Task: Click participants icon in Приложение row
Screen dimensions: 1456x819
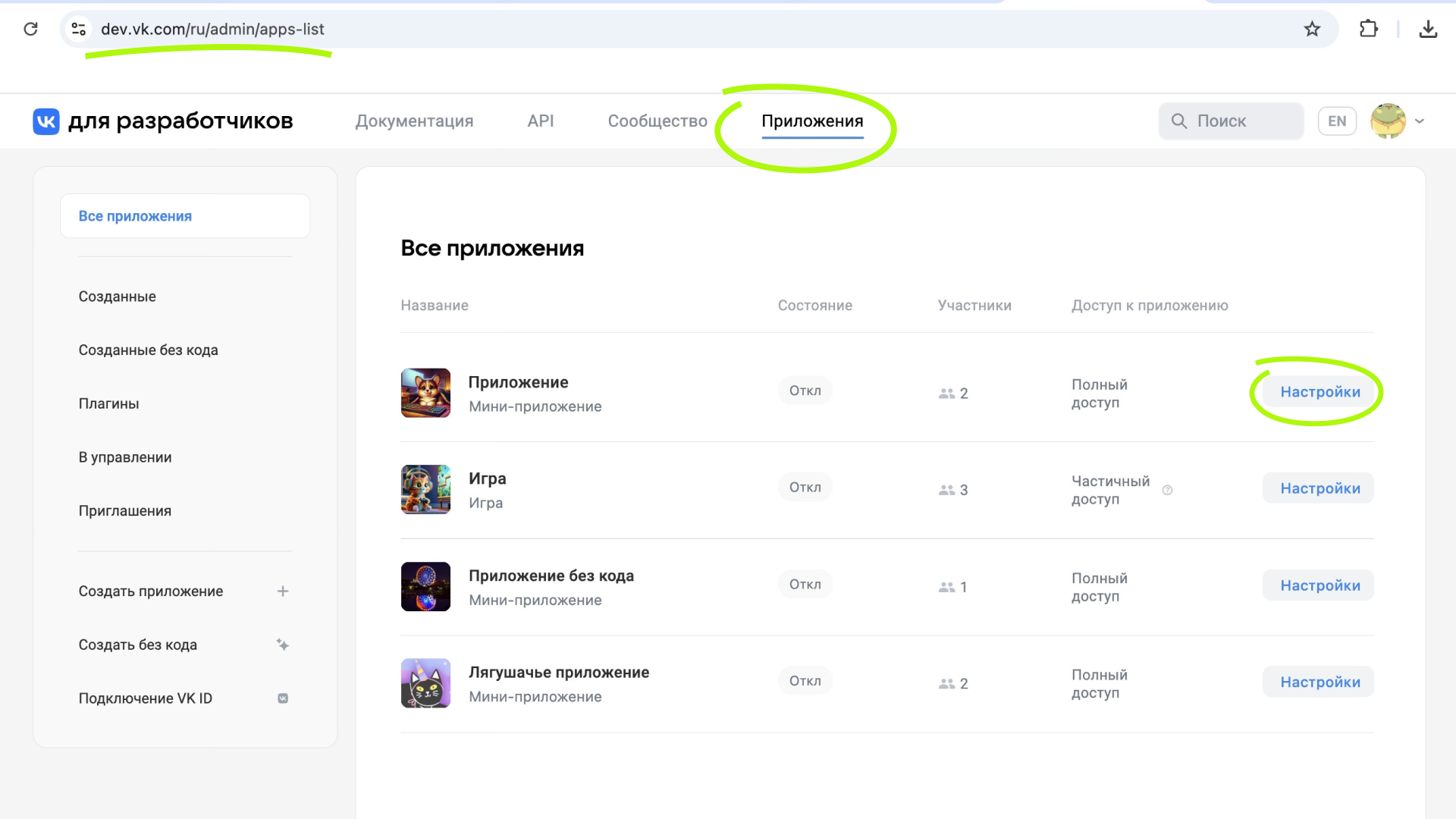Action: pos(946,394)
